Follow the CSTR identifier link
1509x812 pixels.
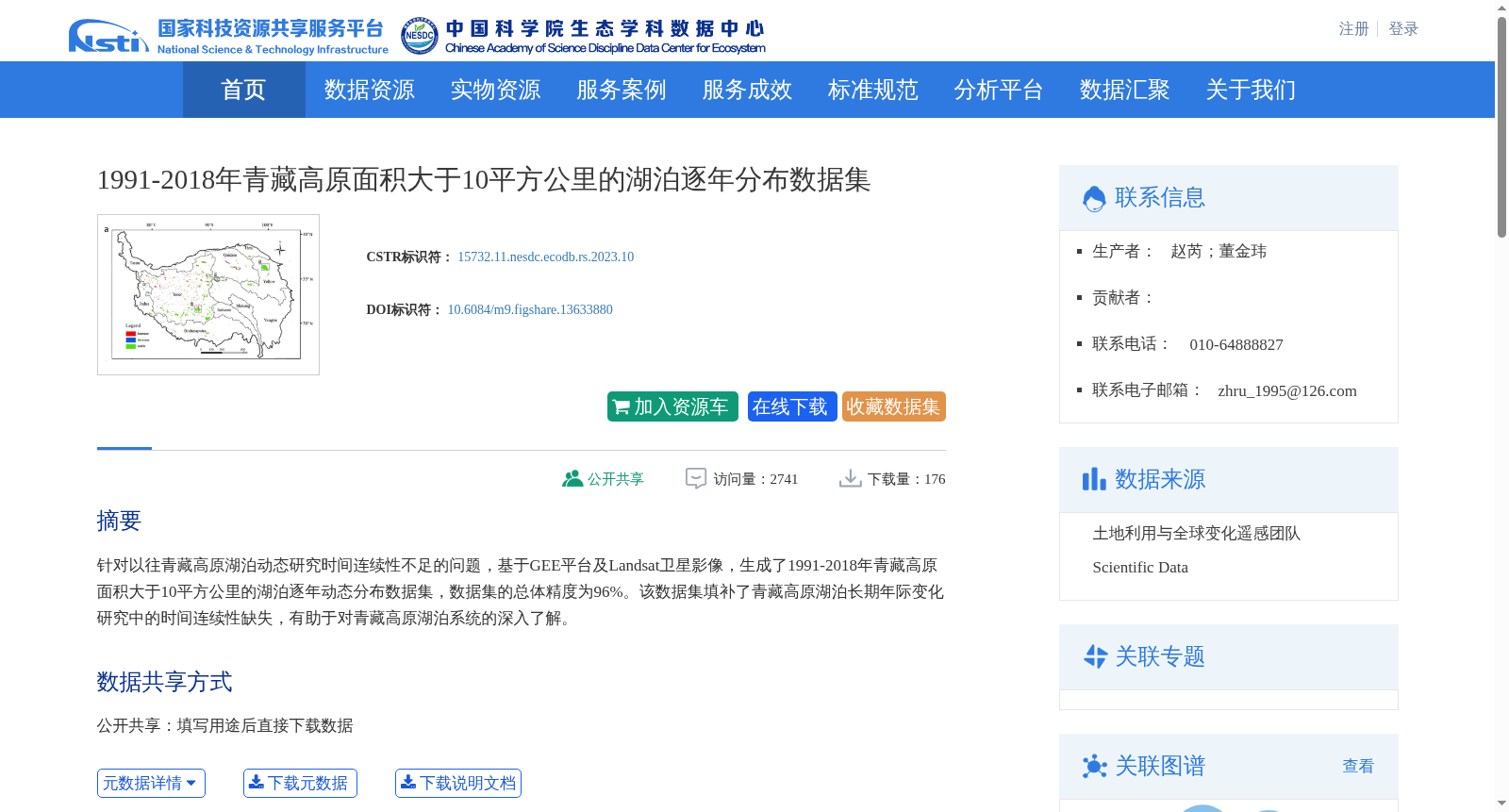(x=545, y=257)
